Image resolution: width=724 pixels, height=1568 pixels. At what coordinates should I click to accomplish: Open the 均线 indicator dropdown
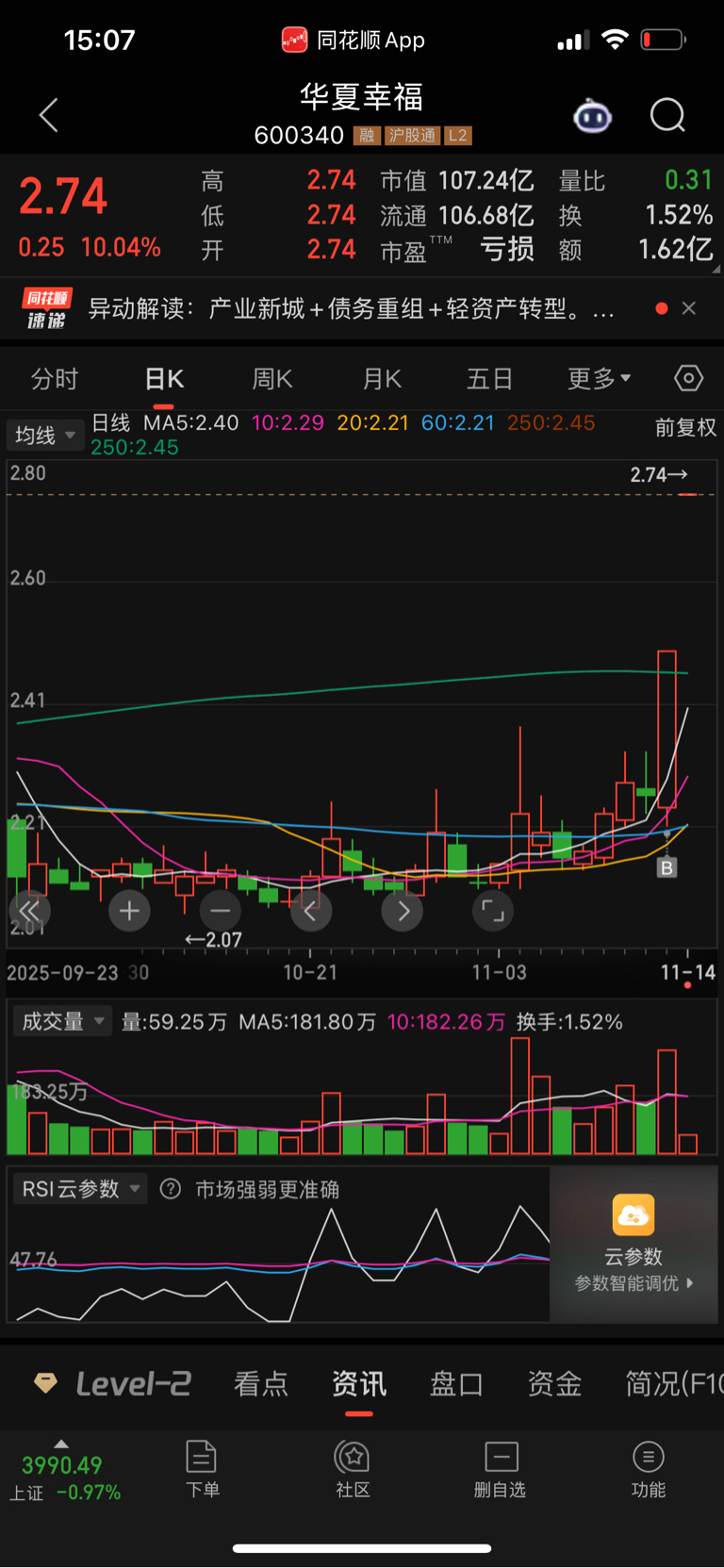(44, 435)
